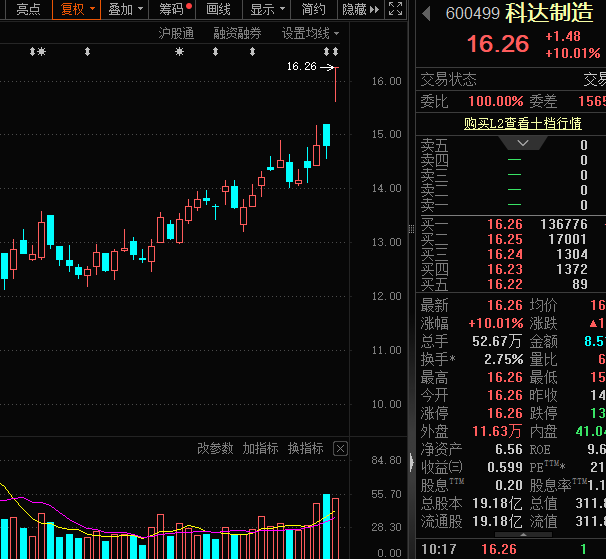Click 换指标 to change the indicator
The width and height of the screenshot is (606, 559).
click(x=305, y=448)
